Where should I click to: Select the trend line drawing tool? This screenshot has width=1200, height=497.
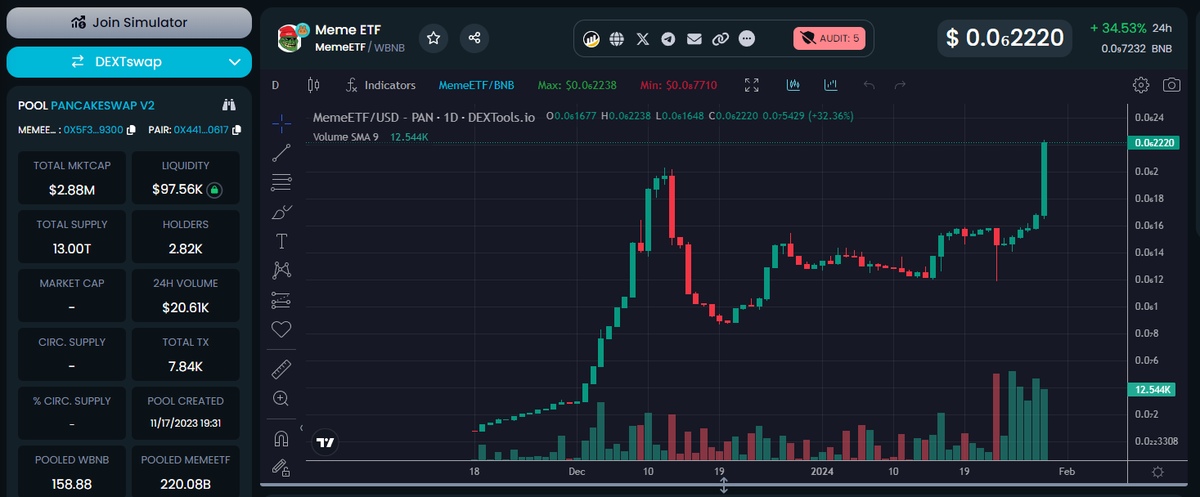click(282, 153)
